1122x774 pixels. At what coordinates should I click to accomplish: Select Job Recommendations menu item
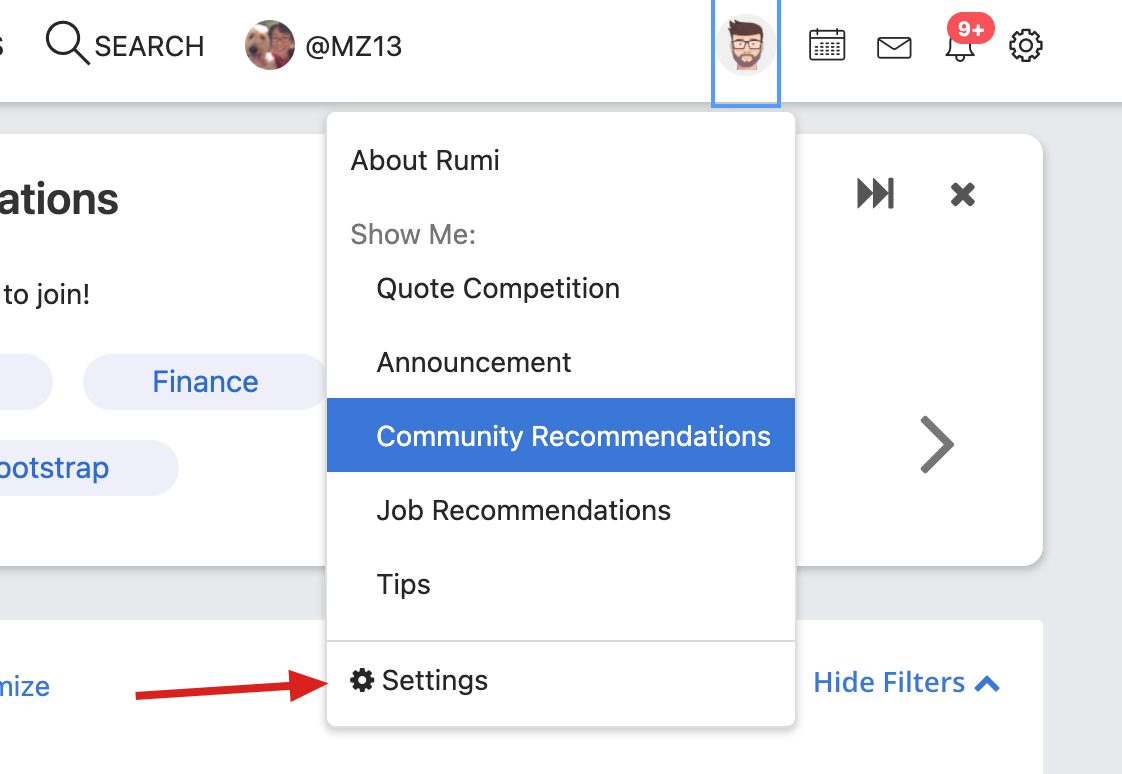tap(561, 510)
